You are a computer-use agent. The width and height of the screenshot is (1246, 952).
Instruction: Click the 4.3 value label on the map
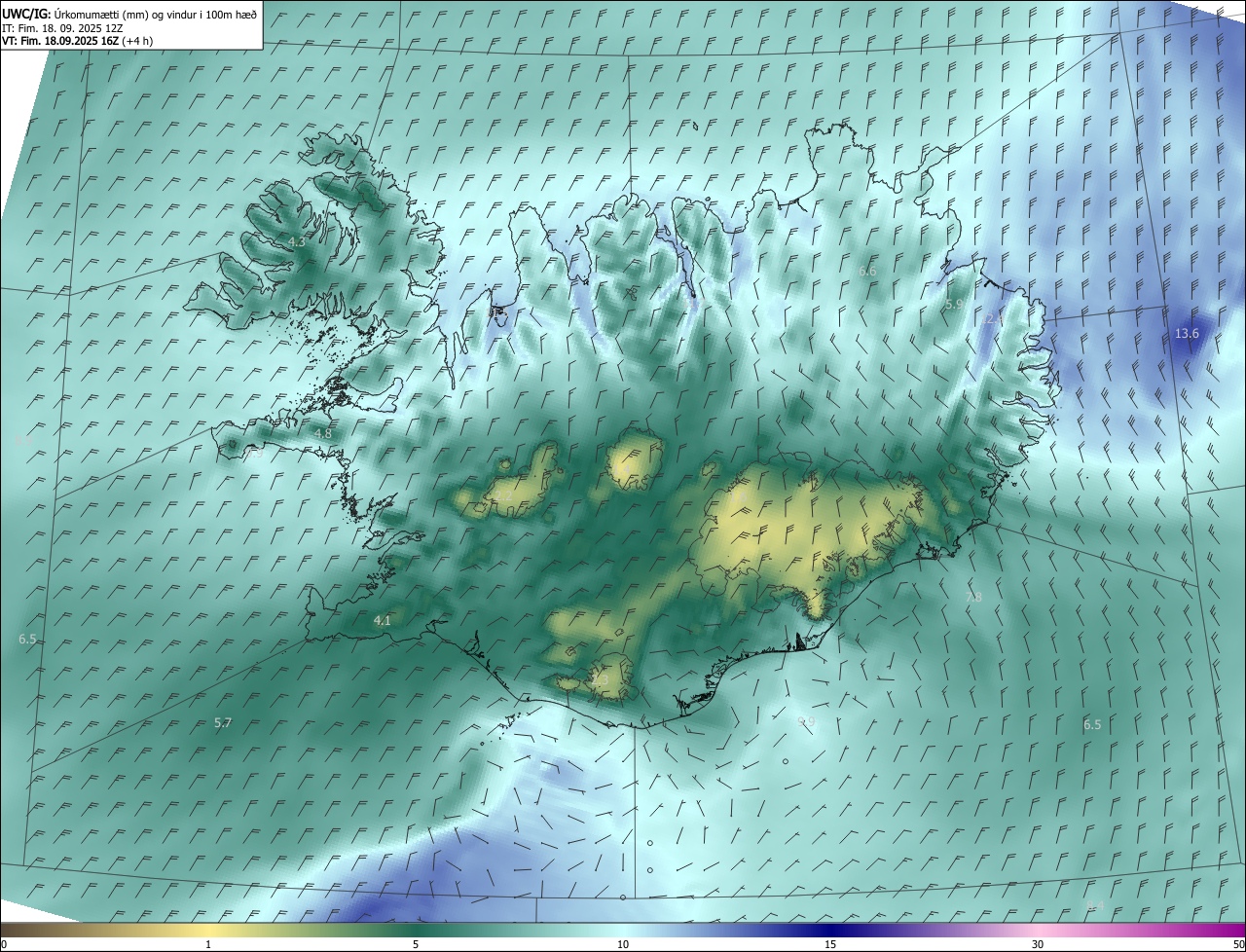[297, 241]
